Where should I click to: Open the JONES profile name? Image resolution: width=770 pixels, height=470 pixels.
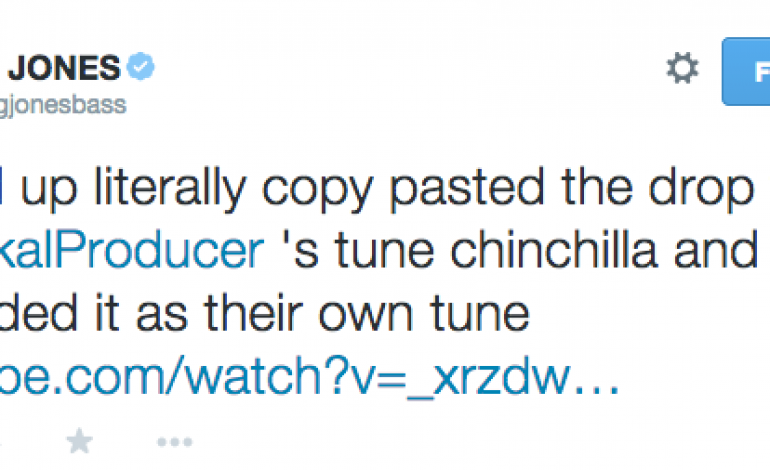click(x=62, y=68)
